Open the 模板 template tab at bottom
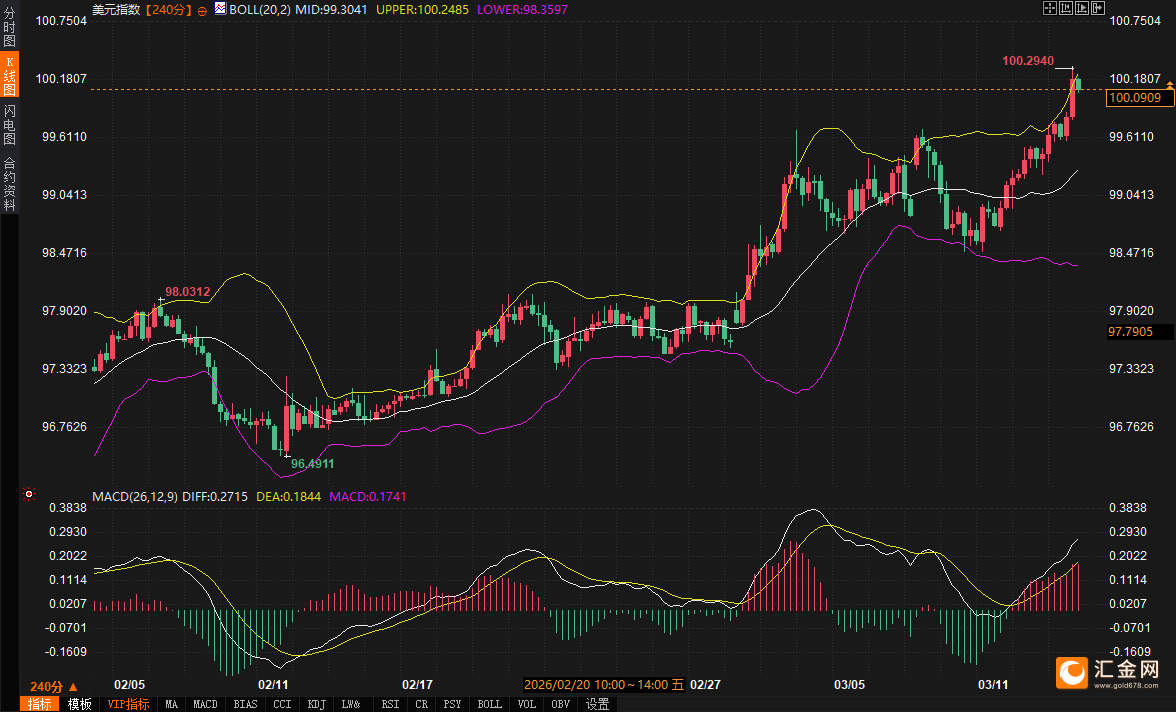The height and width of the screenshot is (712, 1176). coord(80,704)
